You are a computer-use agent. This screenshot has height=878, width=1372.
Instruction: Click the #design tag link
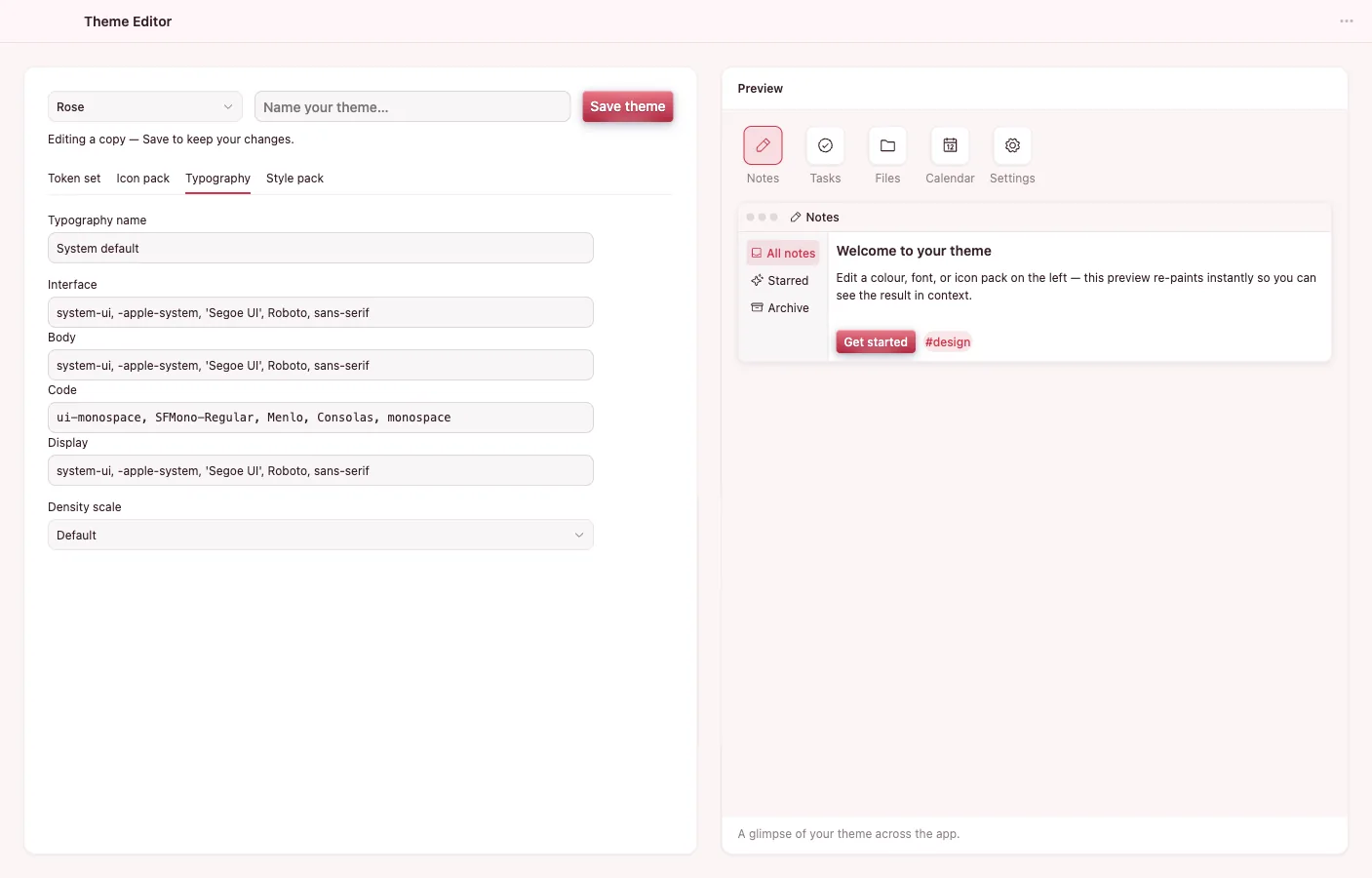click(x=948, y=342)
